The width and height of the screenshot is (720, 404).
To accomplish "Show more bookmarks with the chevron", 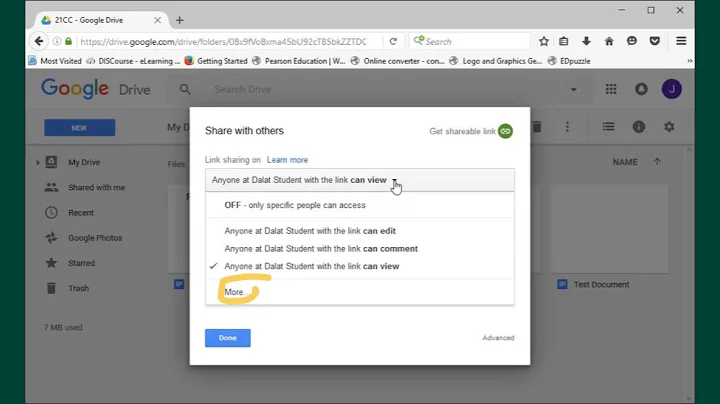I will point(689,61).
